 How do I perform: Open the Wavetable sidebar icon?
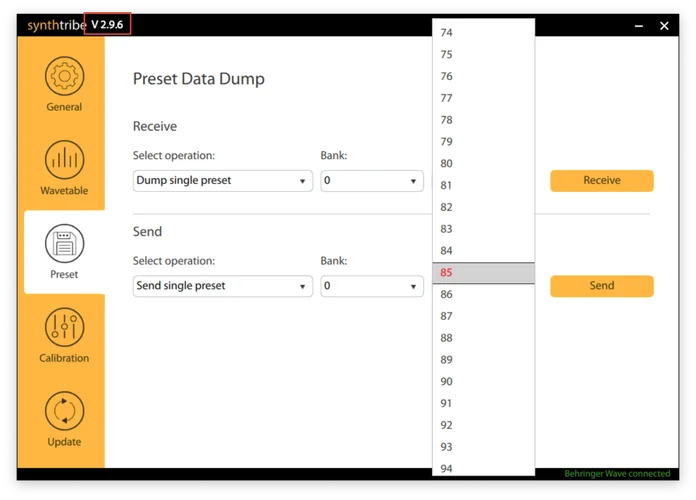(x=64, y=160)
